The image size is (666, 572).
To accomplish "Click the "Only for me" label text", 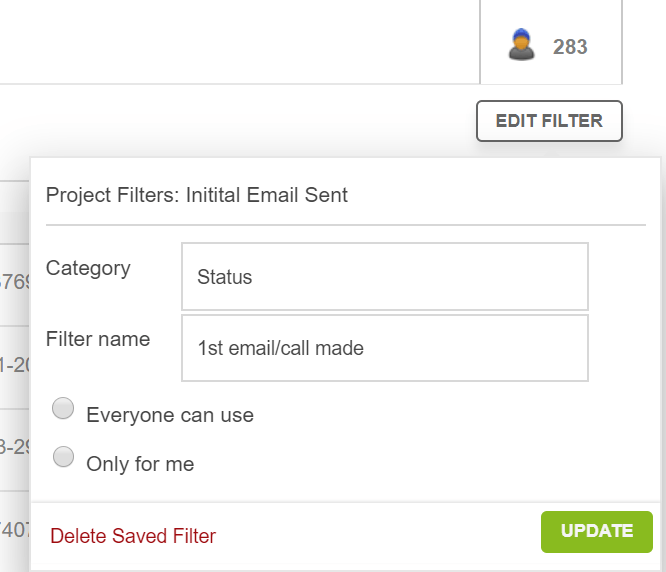I will pyautogui.click(x=140, y=464).
